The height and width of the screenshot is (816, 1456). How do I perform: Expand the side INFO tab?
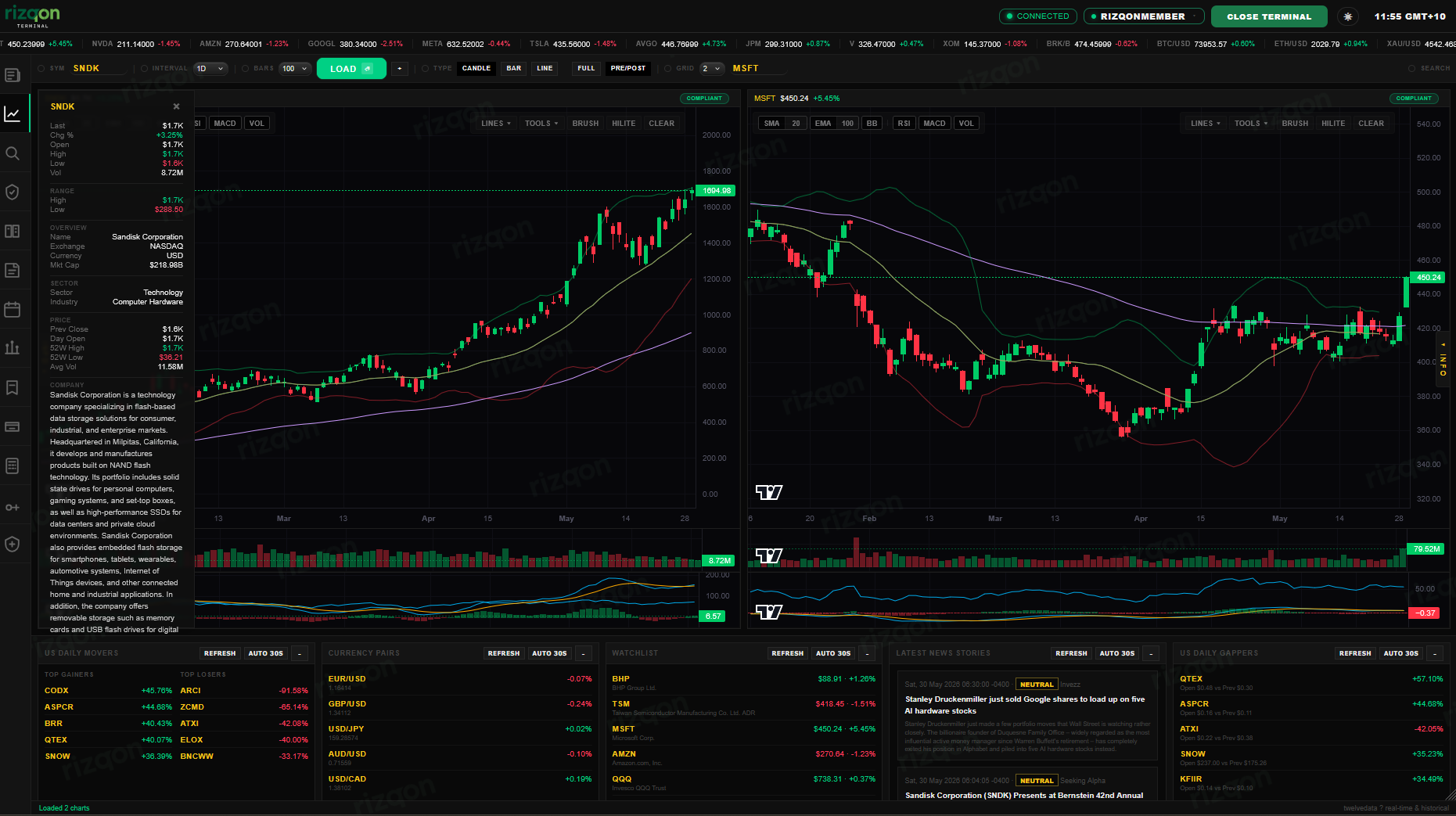click(1443, 359)
